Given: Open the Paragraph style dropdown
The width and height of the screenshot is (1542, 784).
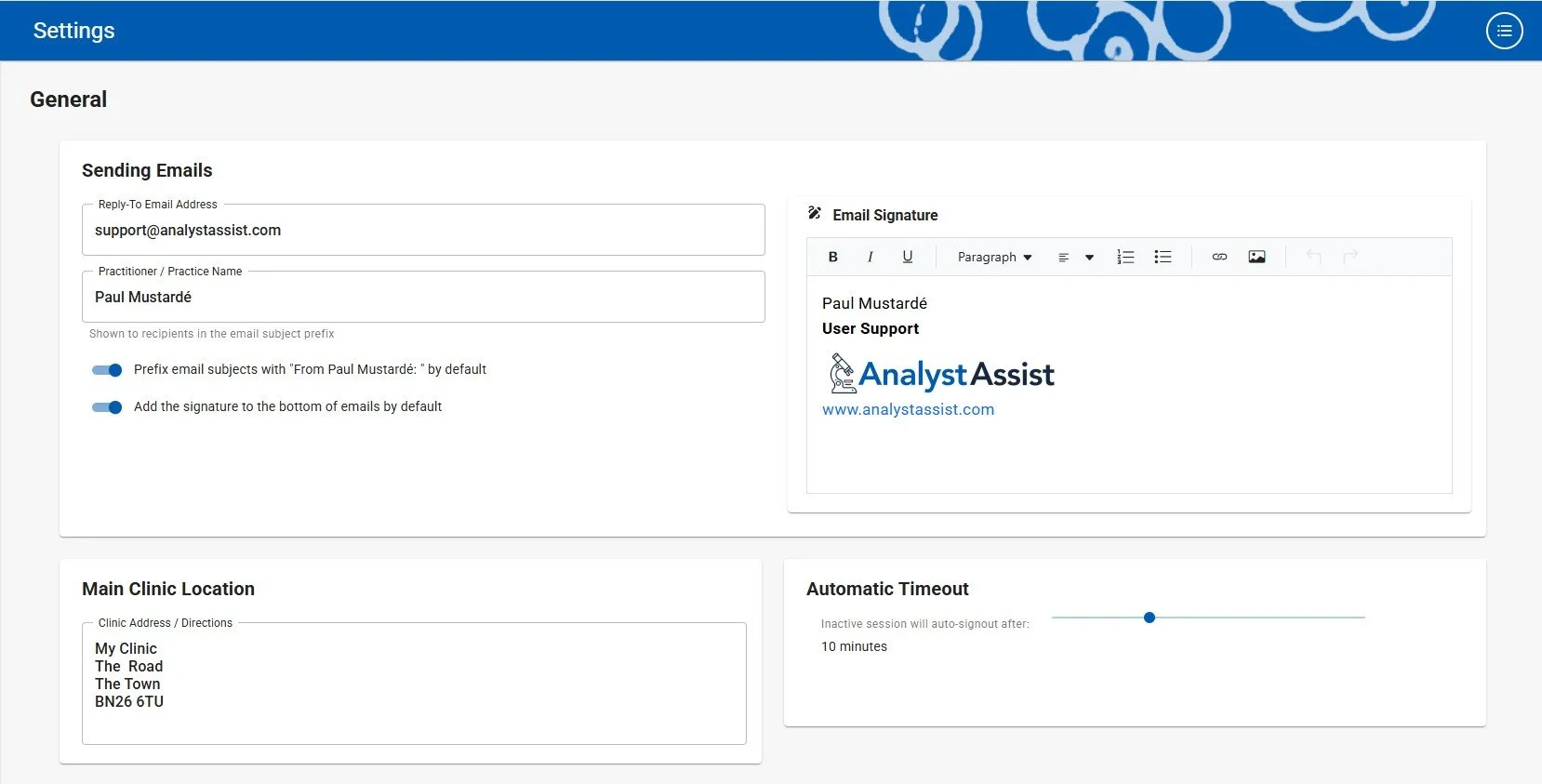Looking at the screenshot, I should point(994,257).
